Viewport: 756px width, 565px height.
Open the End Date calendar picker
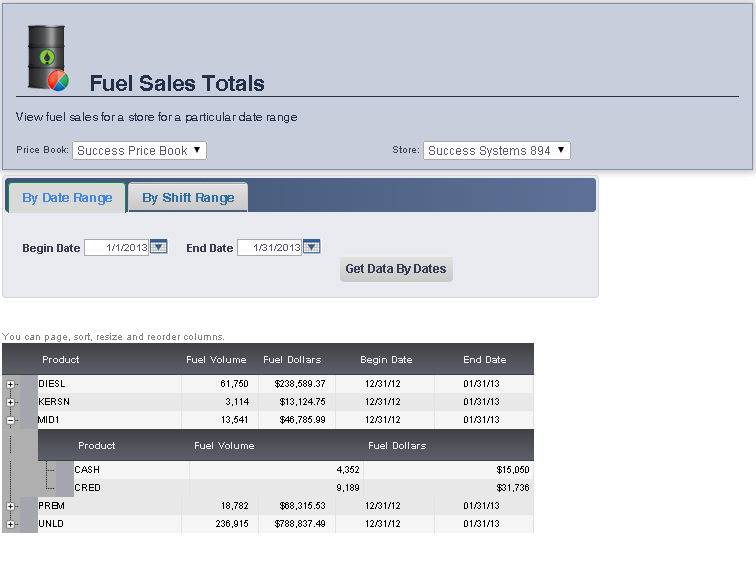click(311, 247)
